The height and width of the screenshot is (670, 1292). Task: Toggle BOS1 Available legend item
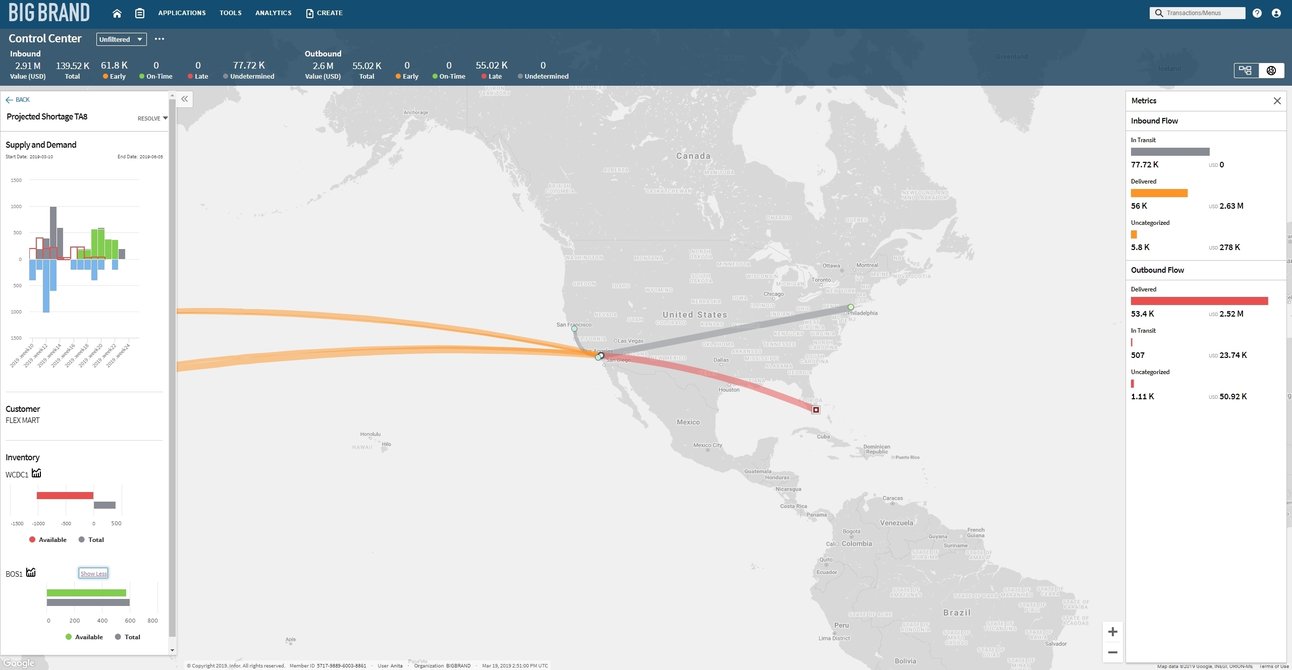pos(84,637)
